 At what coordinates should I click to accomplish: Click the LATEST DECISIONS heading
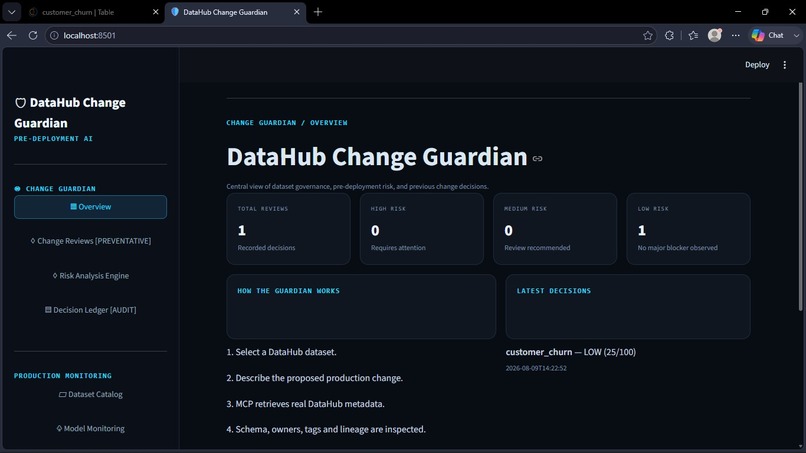[554, 291]
